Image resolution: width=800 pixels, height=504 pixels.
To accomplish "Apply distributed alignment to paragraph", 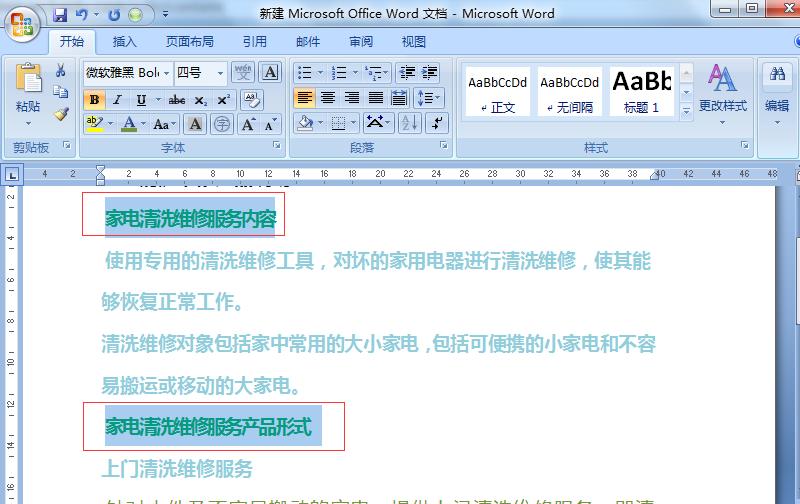I will point(399,97).
